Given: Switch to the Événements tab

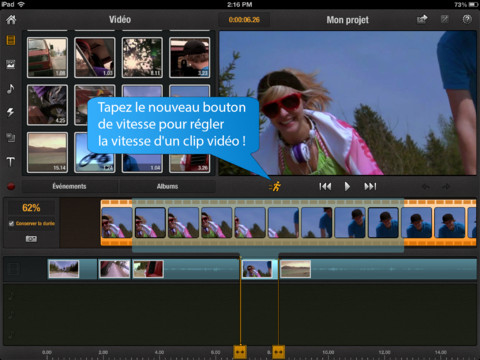Looking at the screenshot, I should pyautogui.click(x=70, y=186).
